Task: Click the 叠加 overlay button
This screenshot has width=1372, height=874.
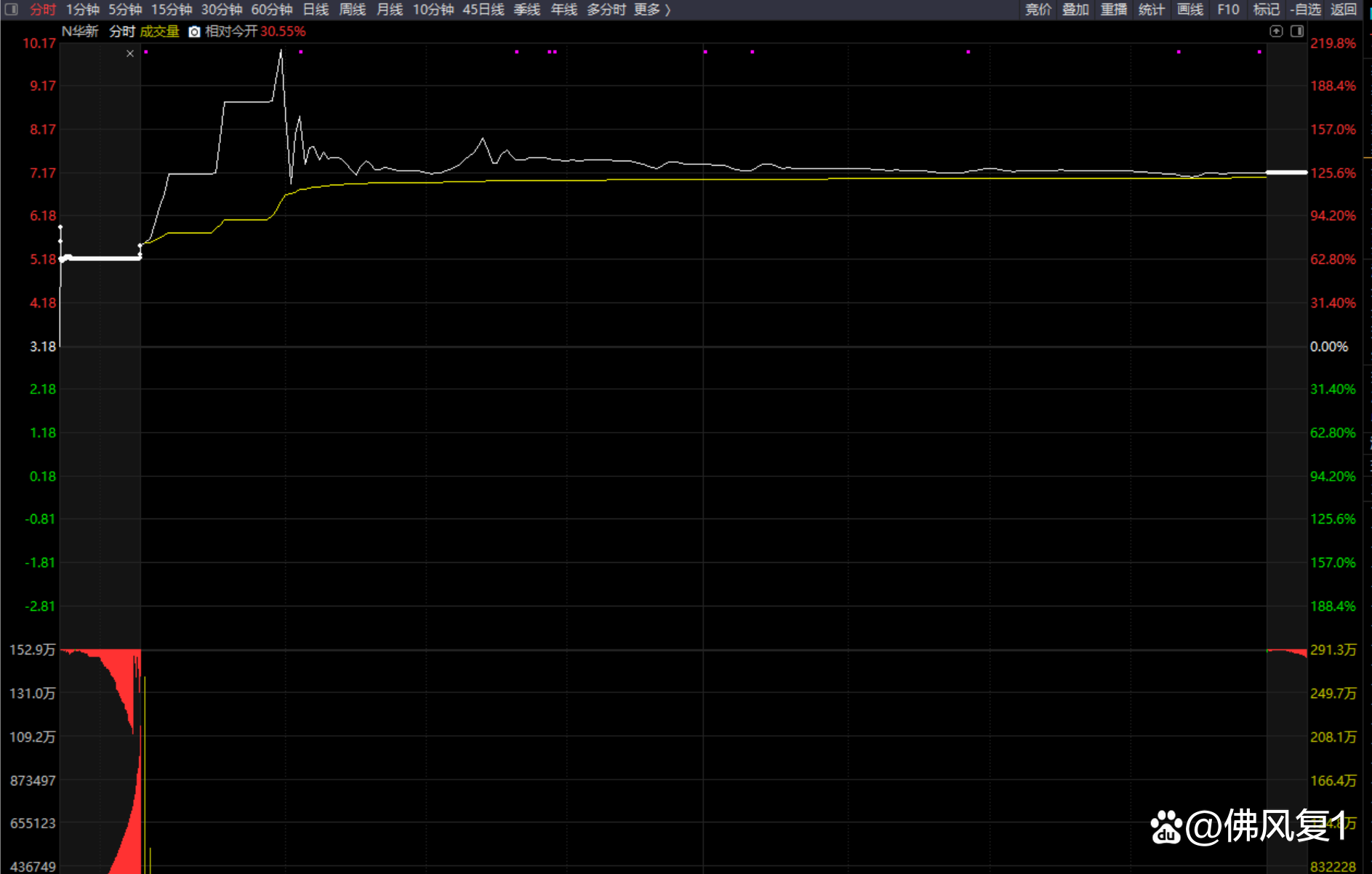Action: 1075,9
